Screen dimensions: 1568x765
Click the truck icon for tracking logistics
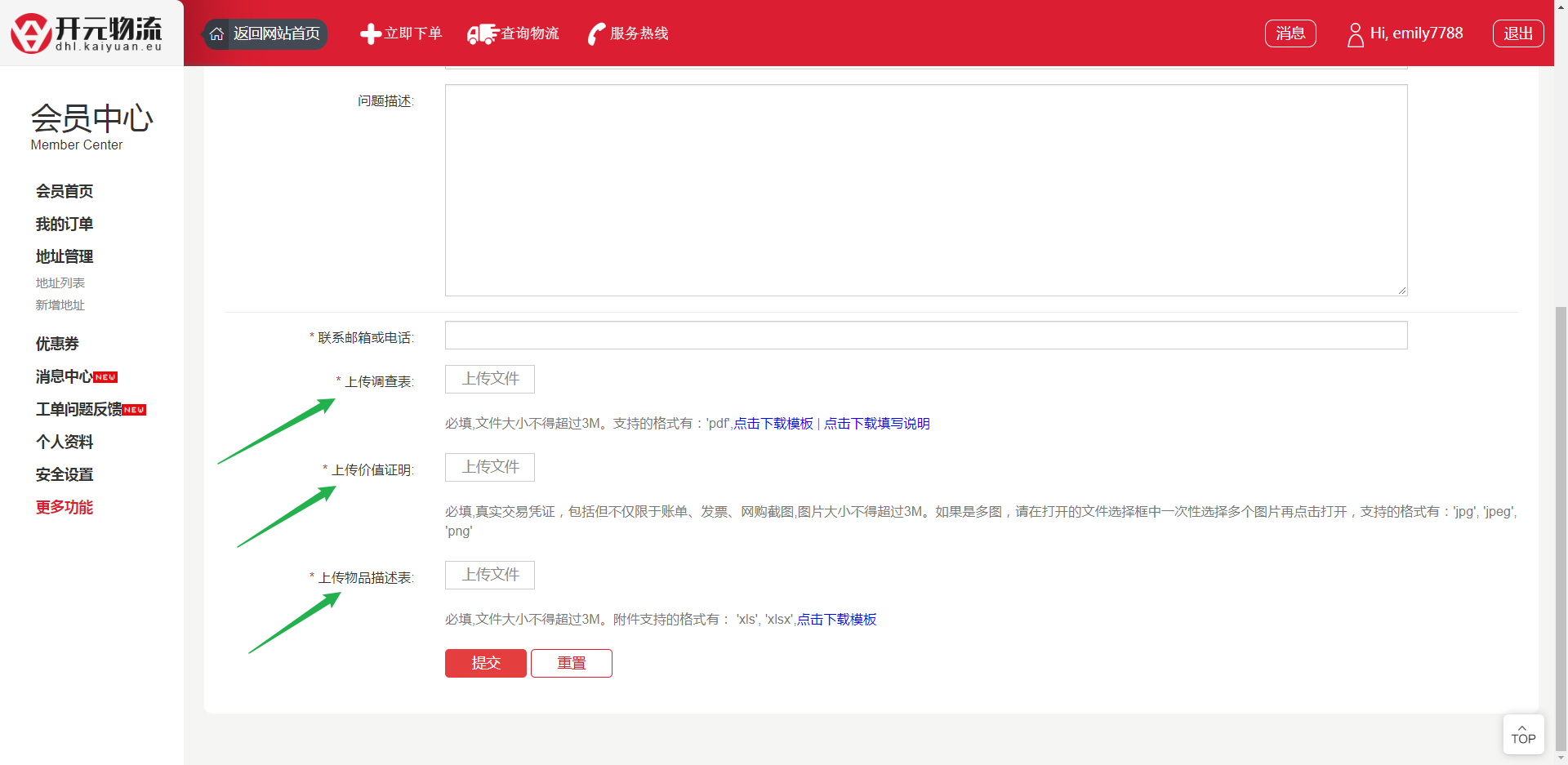482,34
